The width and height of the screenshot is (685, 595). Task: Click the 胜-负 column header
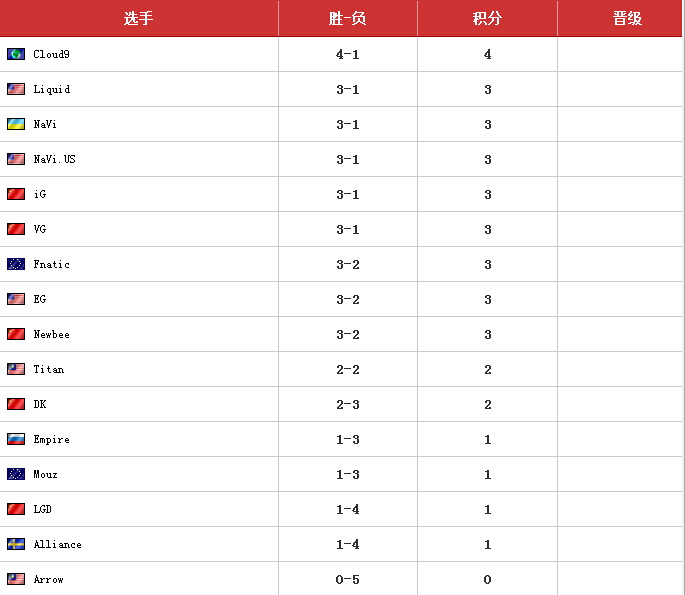(x=348, y=19)
